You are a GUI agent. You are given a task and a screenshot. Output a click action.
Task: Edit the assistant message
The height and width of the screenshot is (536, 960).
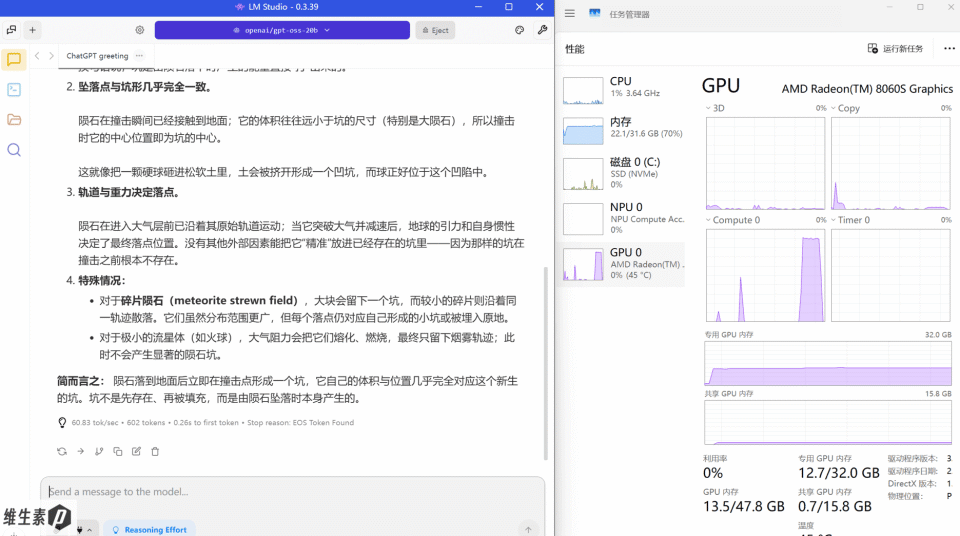coord(137,451)
